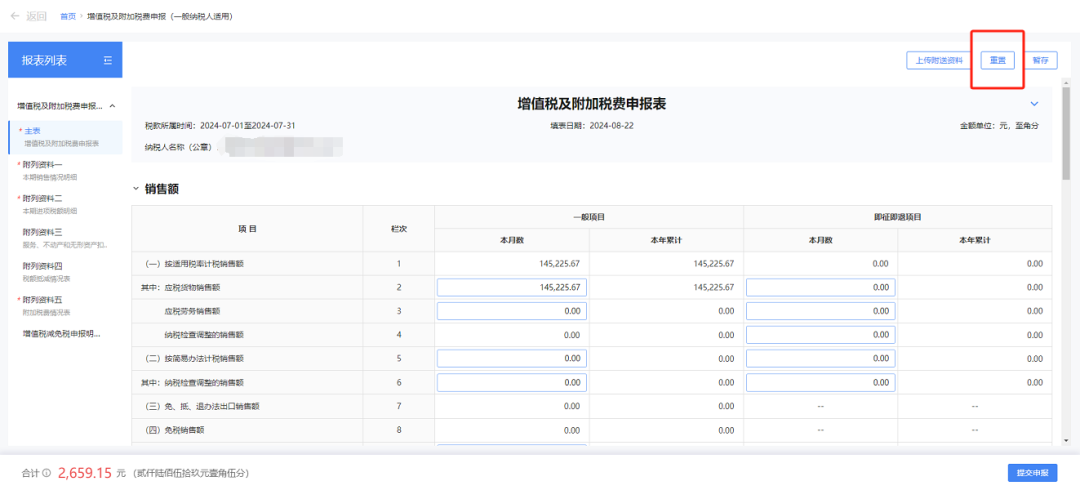Click the 暂存 button
Viewport: 1080px width, 499px height.
pos(1040,61)
